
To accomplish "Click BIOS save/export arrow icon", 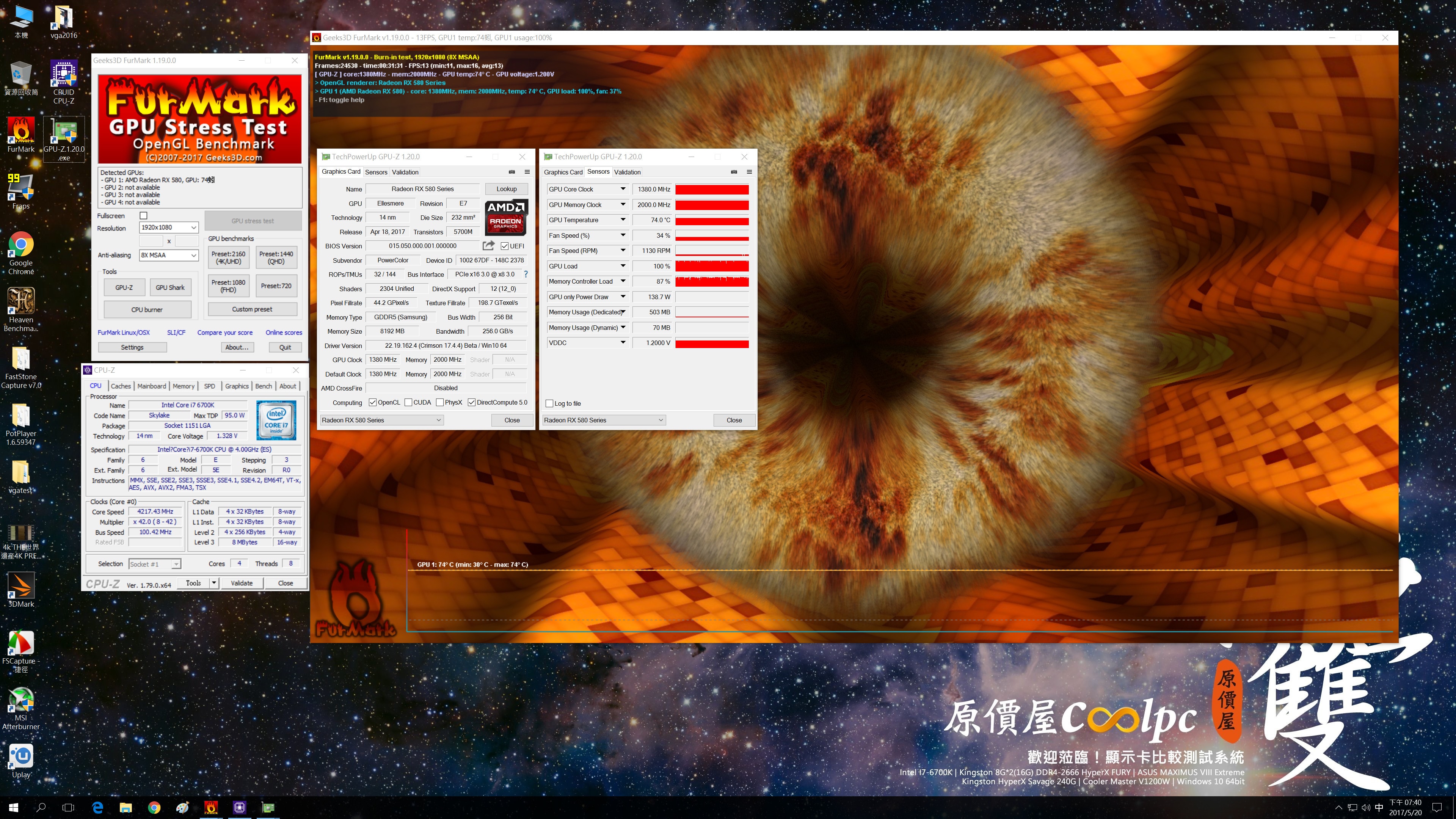I will tap(488, 245).
